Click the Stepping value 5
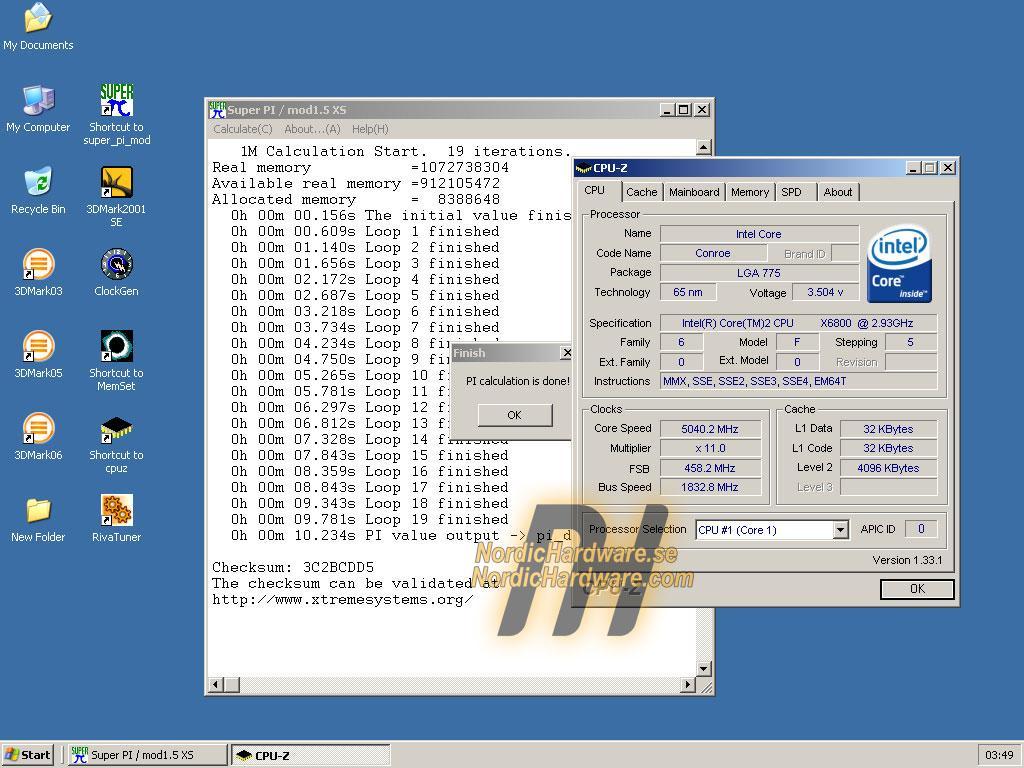The height and width of the screenshot is (768, 1024). point(910,342)
